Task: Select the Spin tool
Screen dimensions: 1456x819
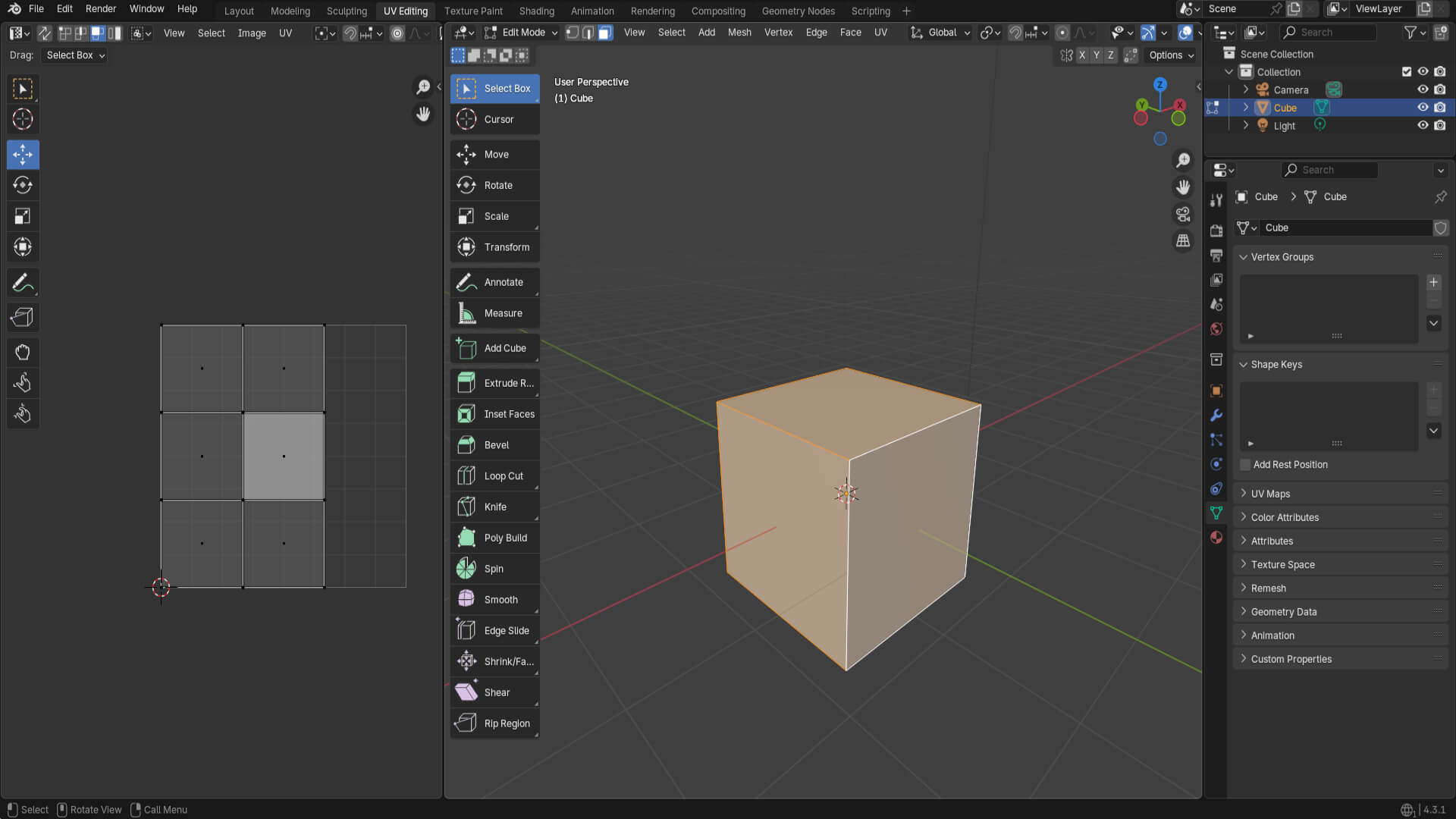Action: point(494,569)
